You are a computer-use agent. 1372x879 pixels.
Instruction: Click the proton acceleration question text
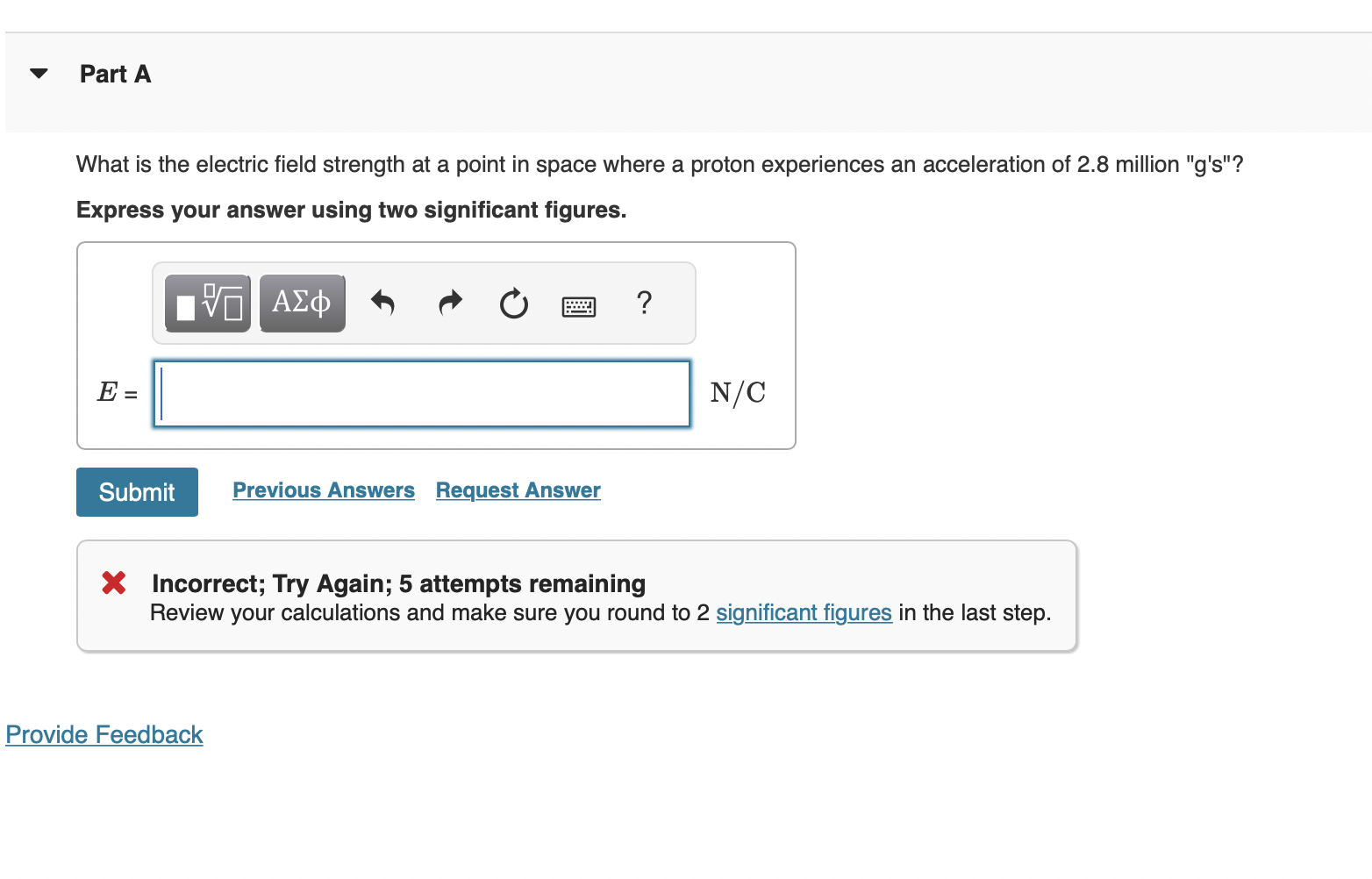659,165
